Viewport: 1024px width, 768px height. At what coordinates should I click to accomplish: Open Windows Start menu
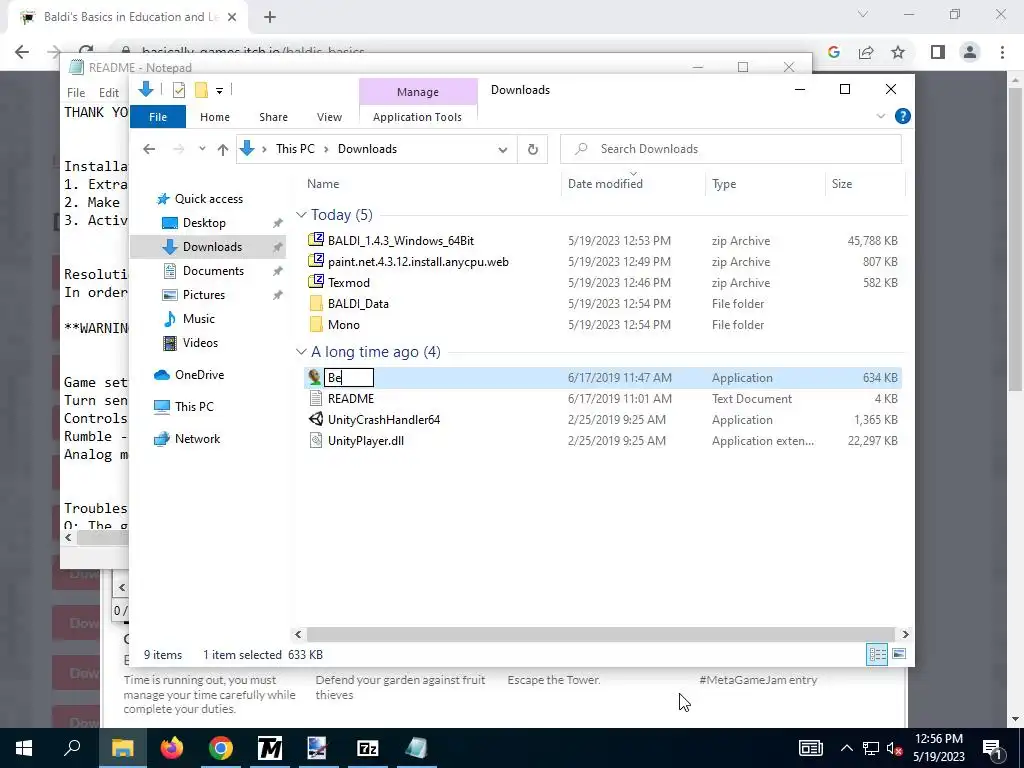click(x=24, y=748)
